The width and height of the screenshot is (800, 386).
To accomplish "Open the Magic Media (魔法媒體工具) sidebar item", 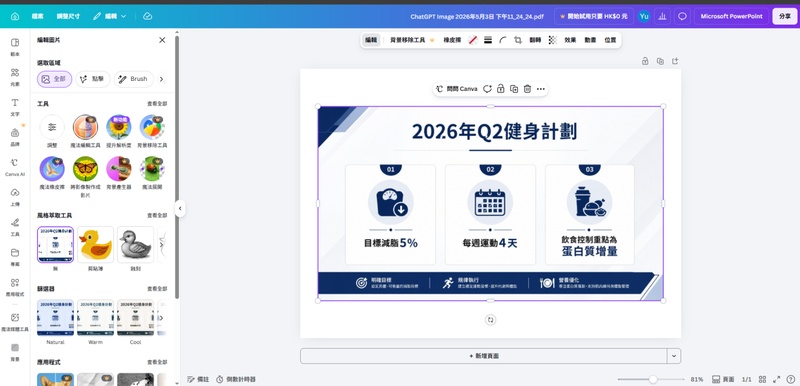I will click(x=15, y=321).
